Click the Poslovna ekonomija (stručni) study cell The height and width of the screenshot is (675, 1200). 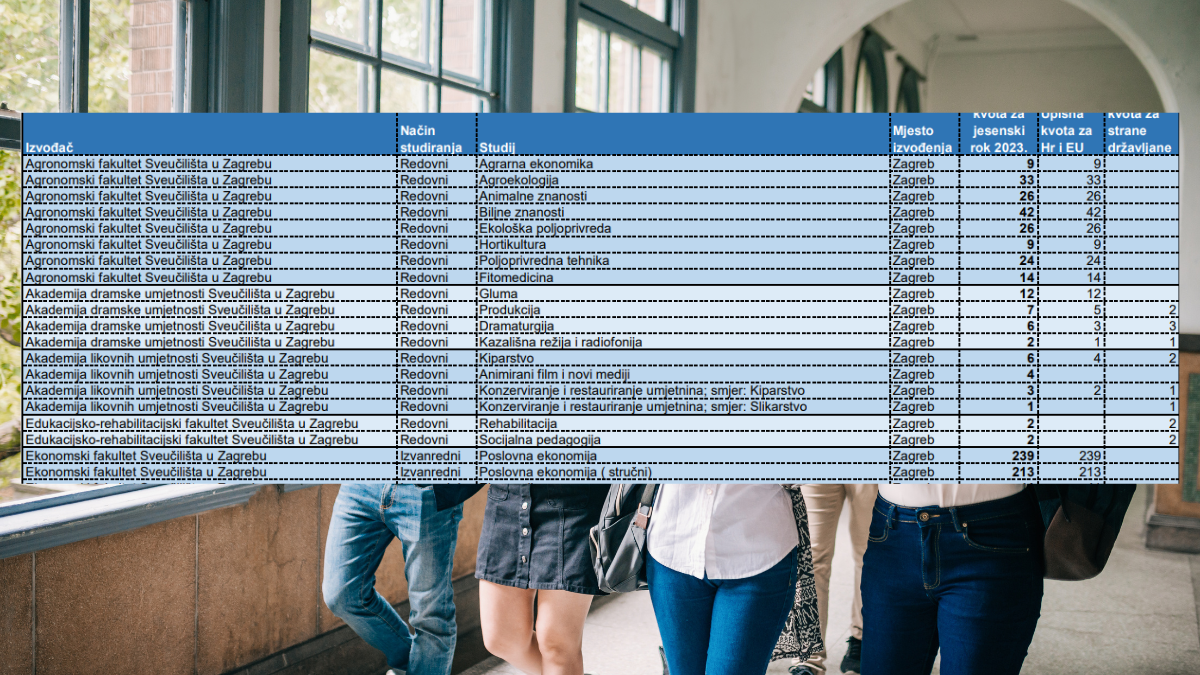pos(683,472)
